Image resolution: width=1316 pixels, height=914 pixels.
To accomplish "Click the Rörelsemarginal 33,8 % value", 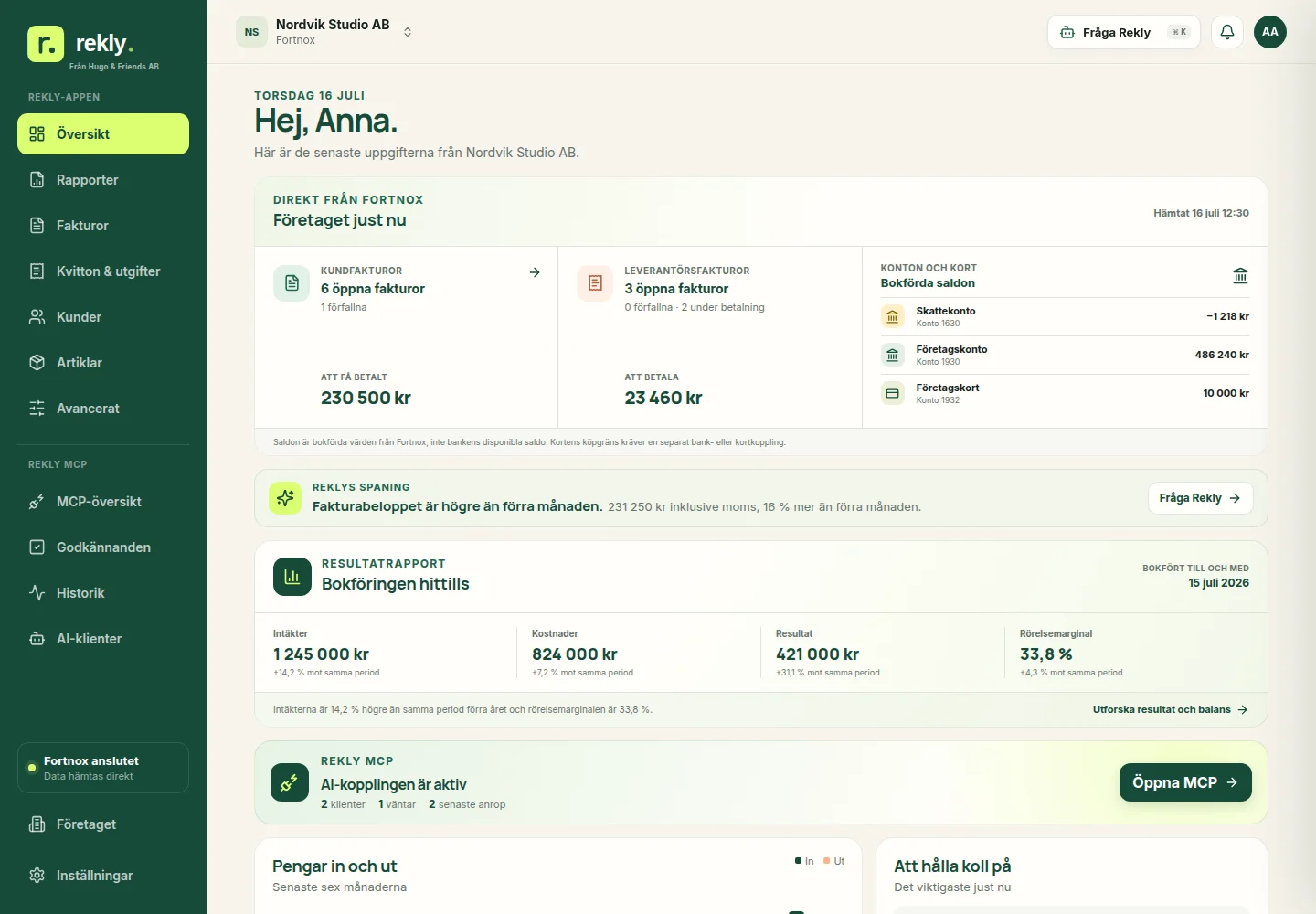I will click(x=1046, y=654).
